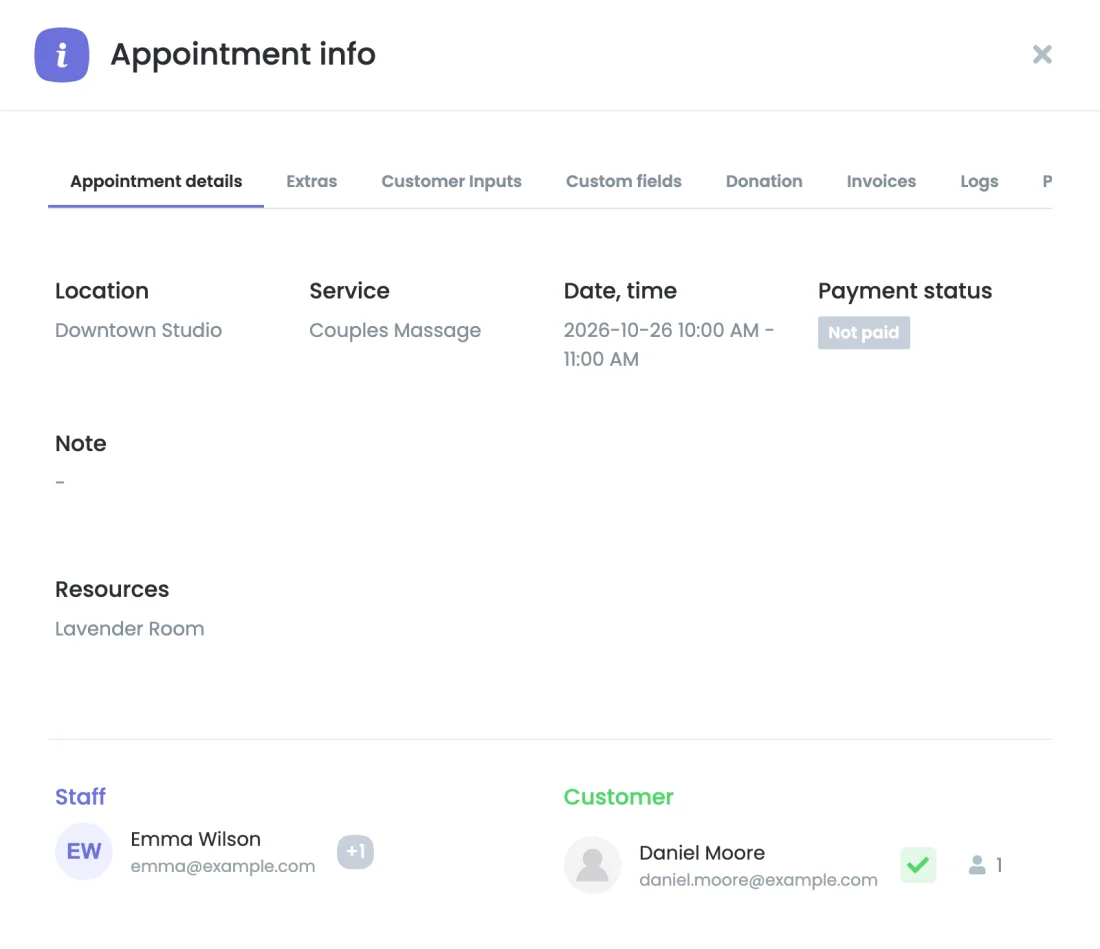
Task: Click Emma Wilson's EW avatar
Action: [83, 851]
